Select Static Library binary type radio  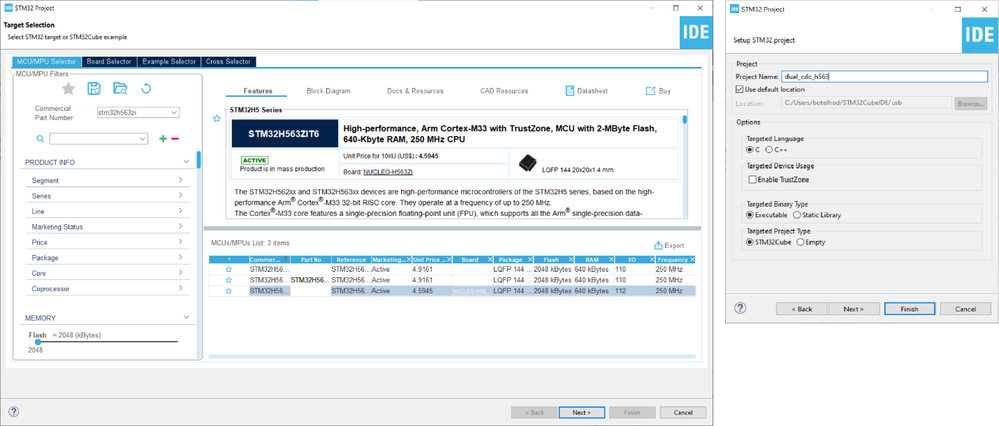click(x=797, y=215)
